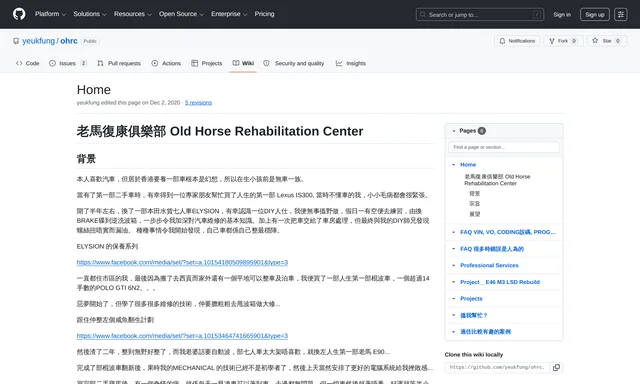The width and height of the screenshot is (640, 384).
Task: Switch to the Actions tab
Action: (166, 63)
